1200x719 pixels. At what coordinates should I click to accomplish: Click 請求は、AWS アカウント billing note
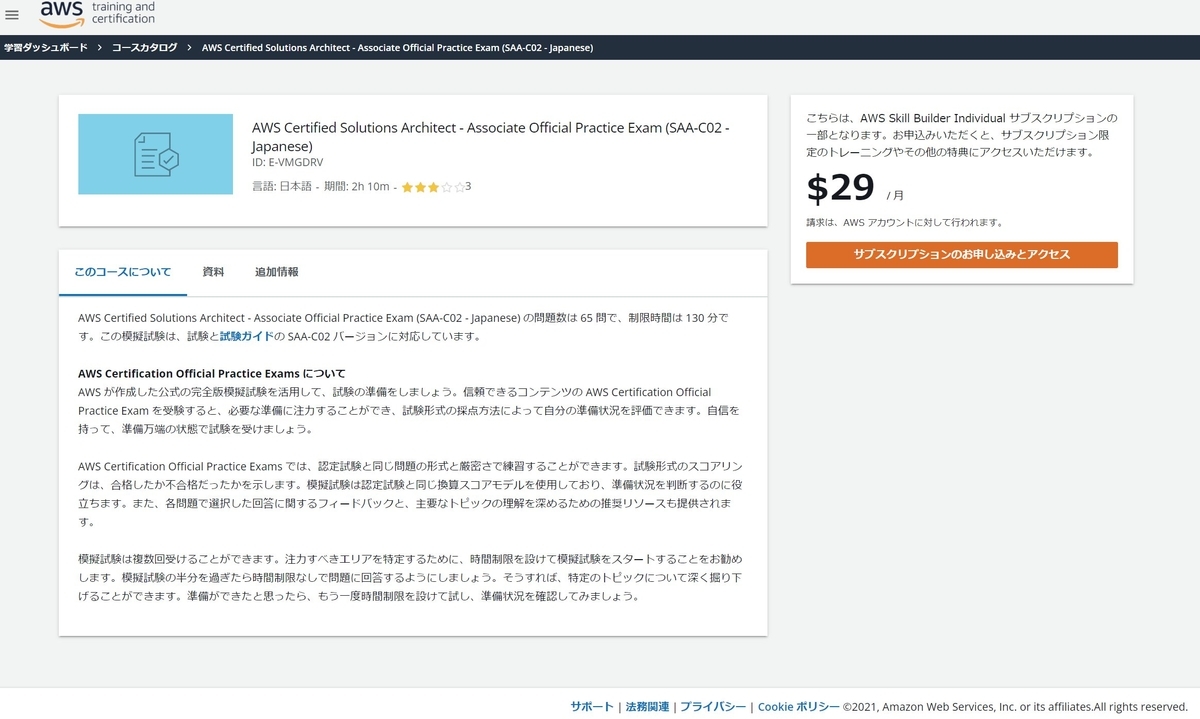[x=904, y=223]
